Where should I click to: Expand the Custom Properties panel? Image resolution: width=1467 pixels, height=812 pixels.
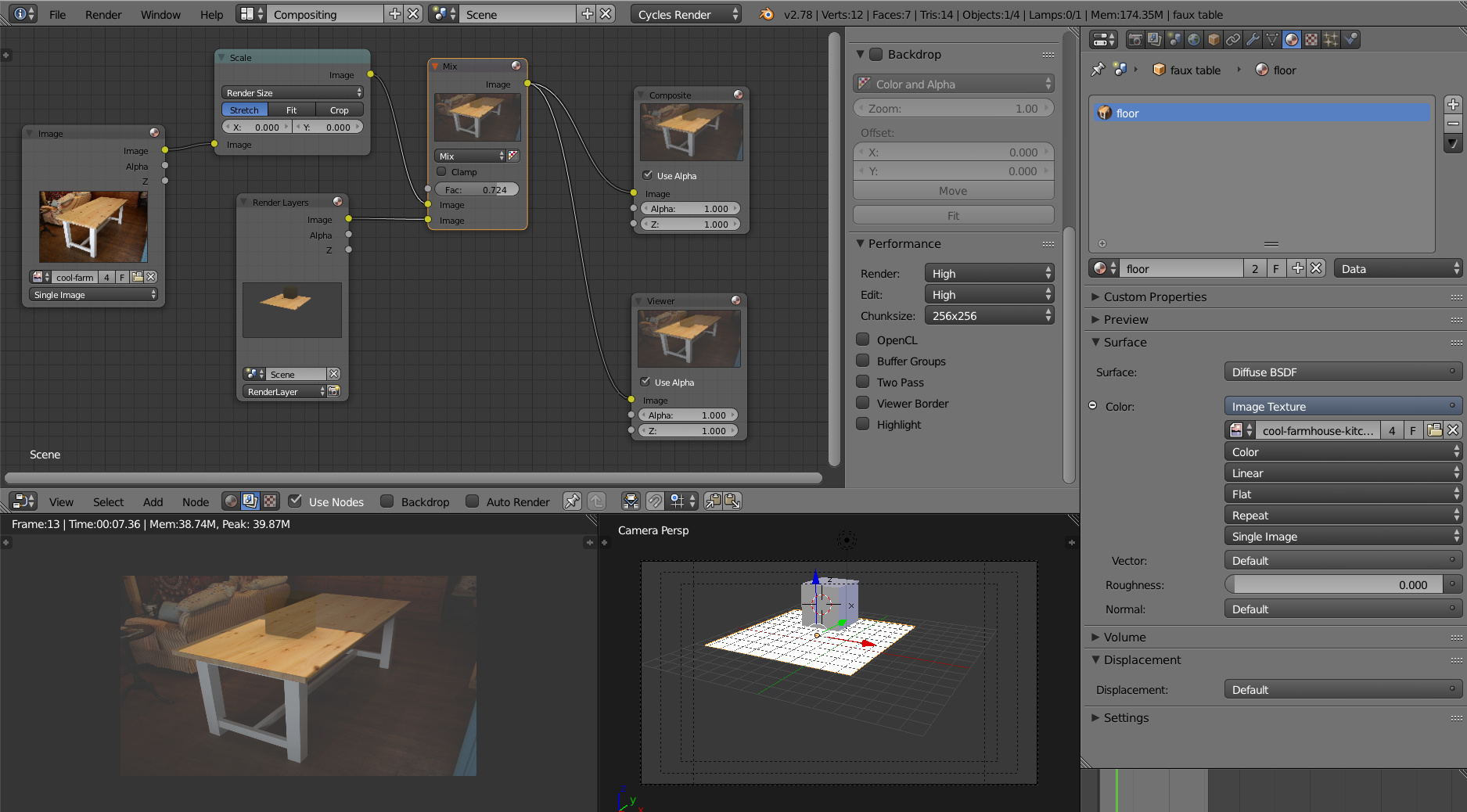click(1155, 296)
